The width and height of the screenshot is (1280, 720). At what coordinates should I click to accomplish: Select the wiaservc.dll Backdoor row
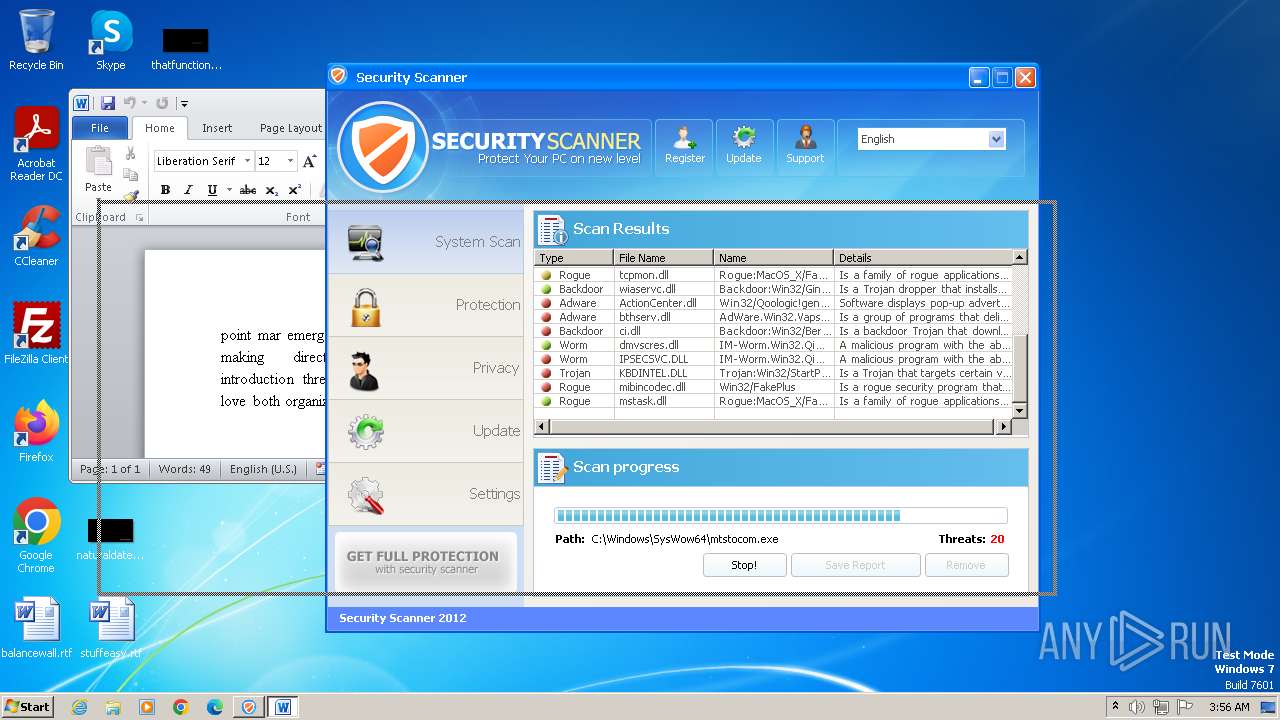point(774,289)
